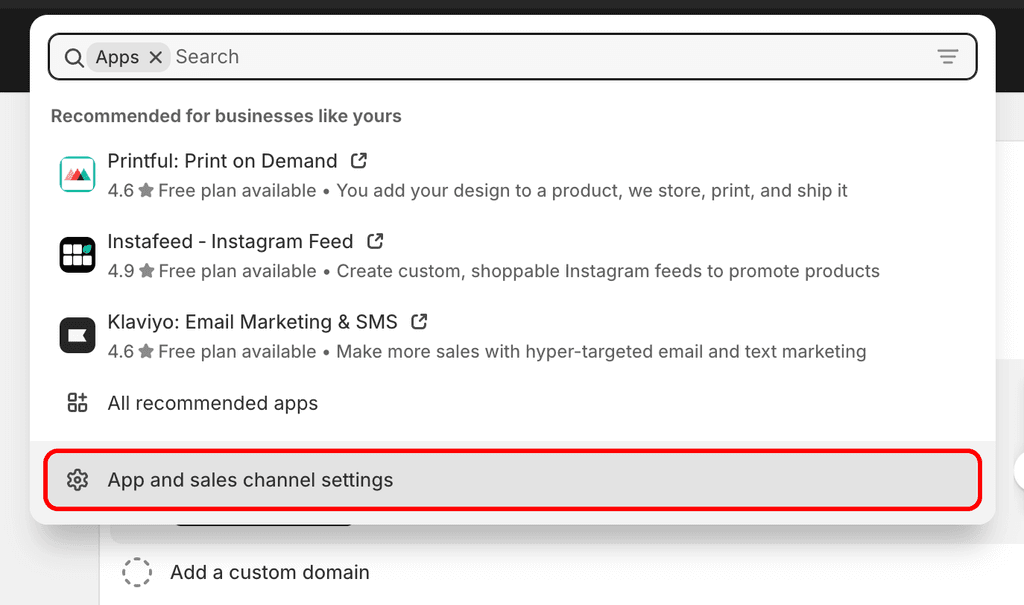Open Klaviyo external link icon
This screenshot has width=1024, height=605.
418,321
